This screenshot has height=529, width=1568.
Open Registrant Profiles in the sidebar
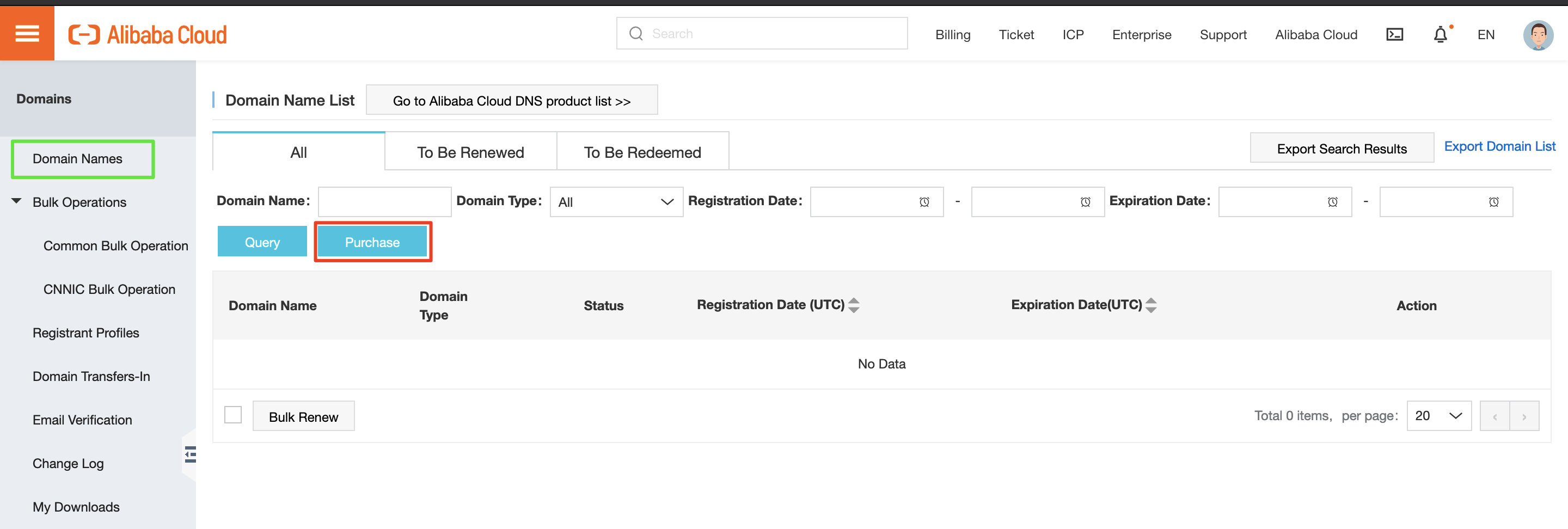pos(86,333)
